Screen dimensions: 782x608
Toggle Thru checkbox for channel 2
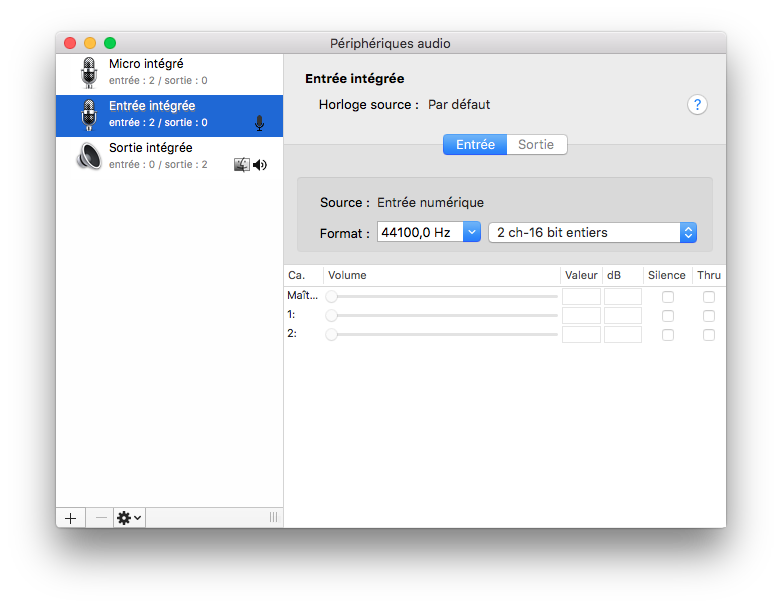click(x=709, y=335)
